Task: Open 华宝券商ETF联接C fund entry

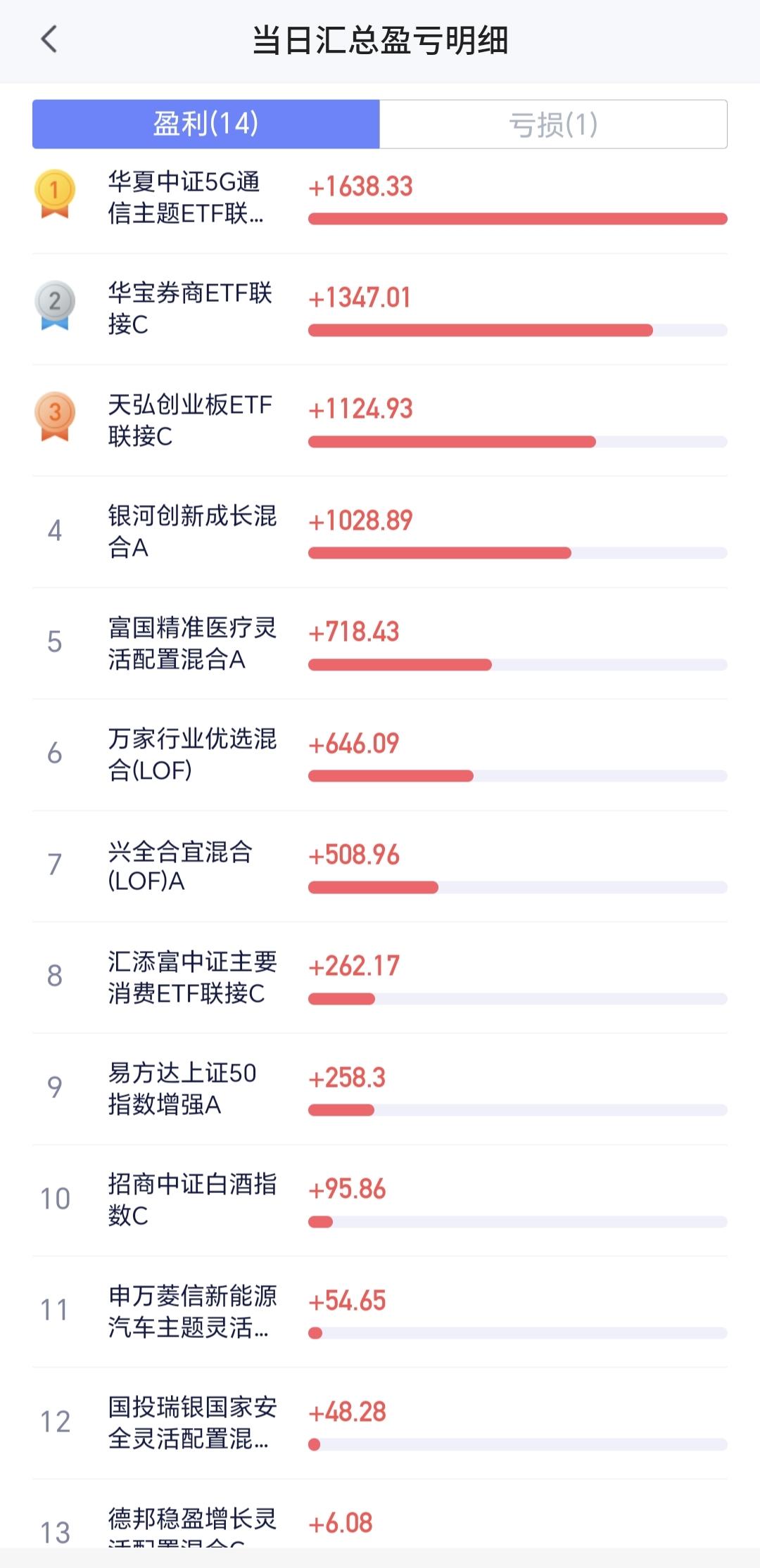Action: (189, 308)
